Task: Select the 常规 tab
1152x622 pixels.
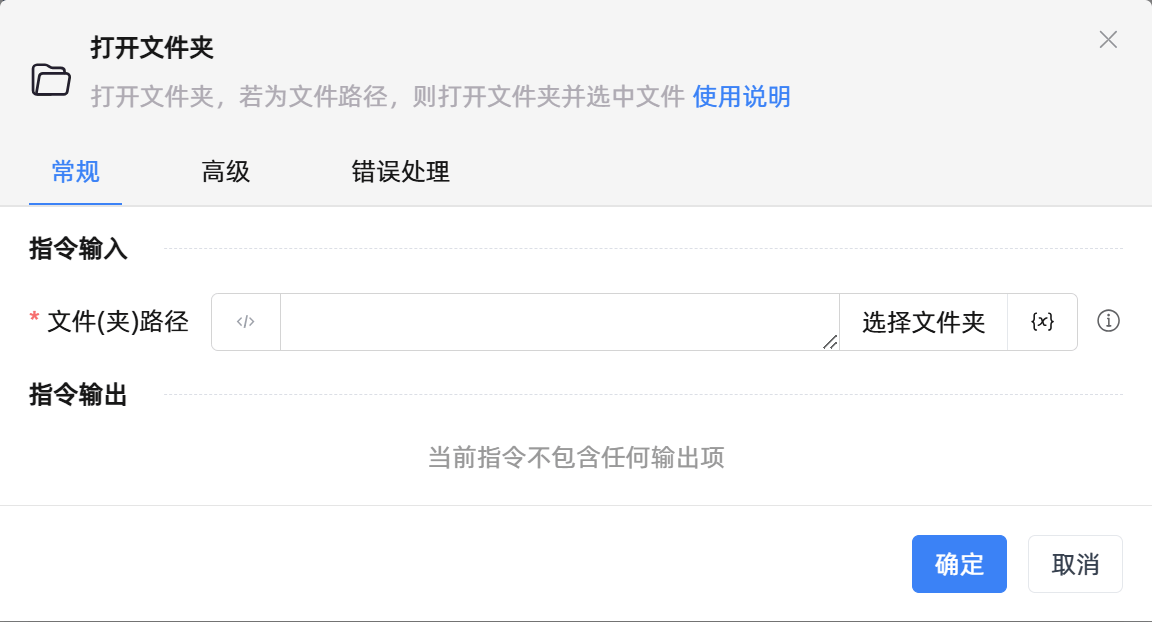Action: 75,172
